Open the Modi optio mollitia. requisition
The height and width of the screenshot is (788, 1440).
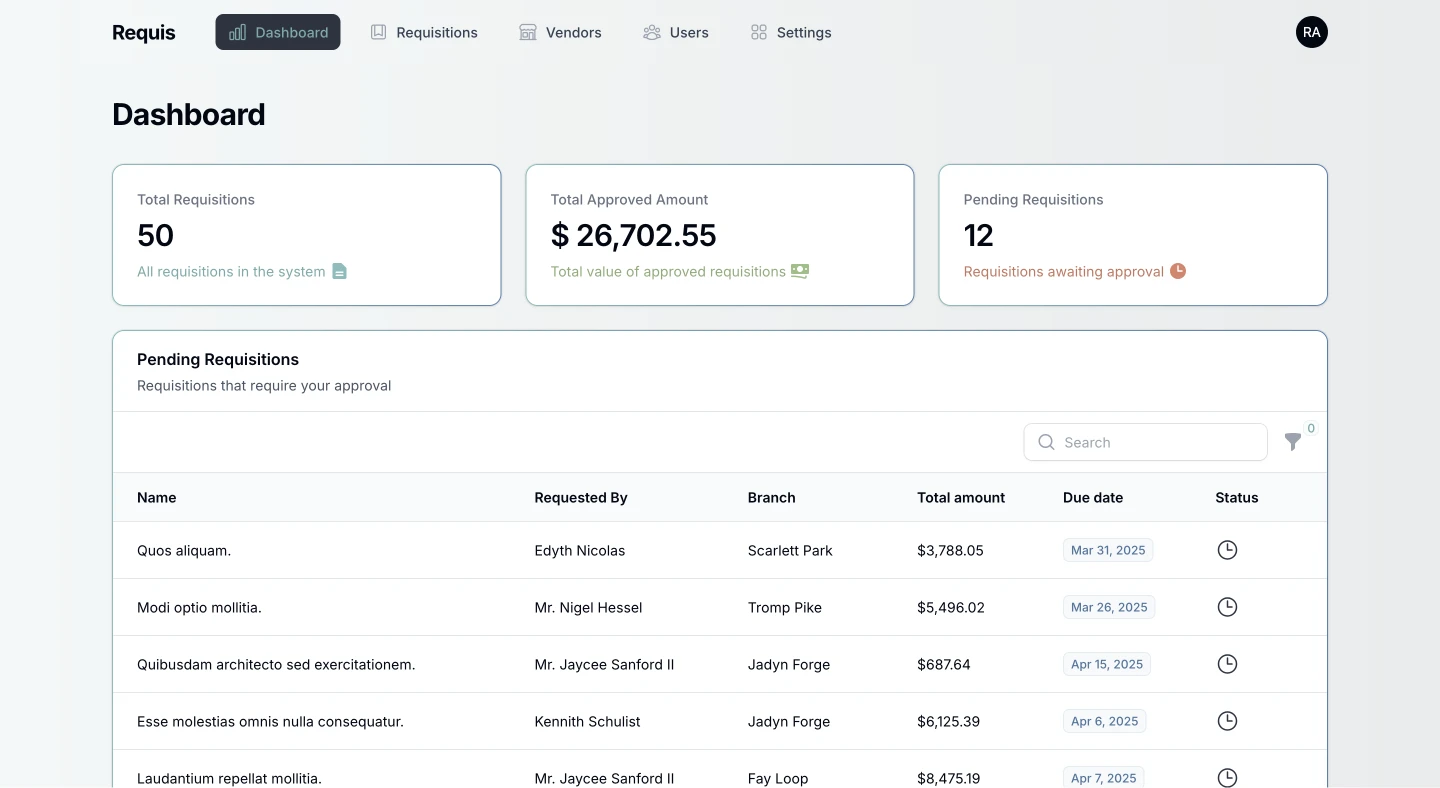(199, 607)
